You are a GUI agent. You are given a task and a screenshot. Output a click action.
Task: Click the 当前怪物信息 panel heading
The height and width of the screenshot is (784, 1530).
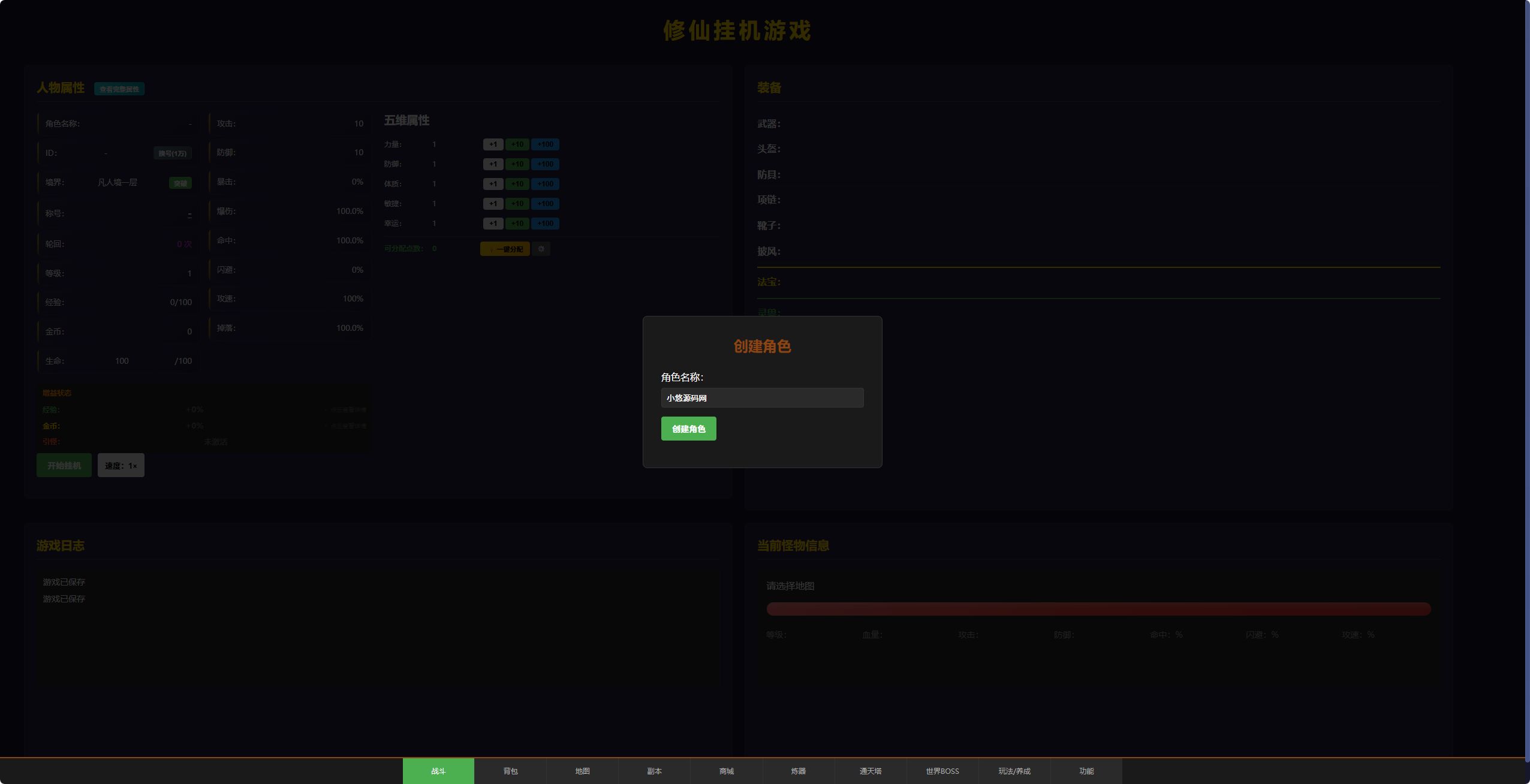793,545
